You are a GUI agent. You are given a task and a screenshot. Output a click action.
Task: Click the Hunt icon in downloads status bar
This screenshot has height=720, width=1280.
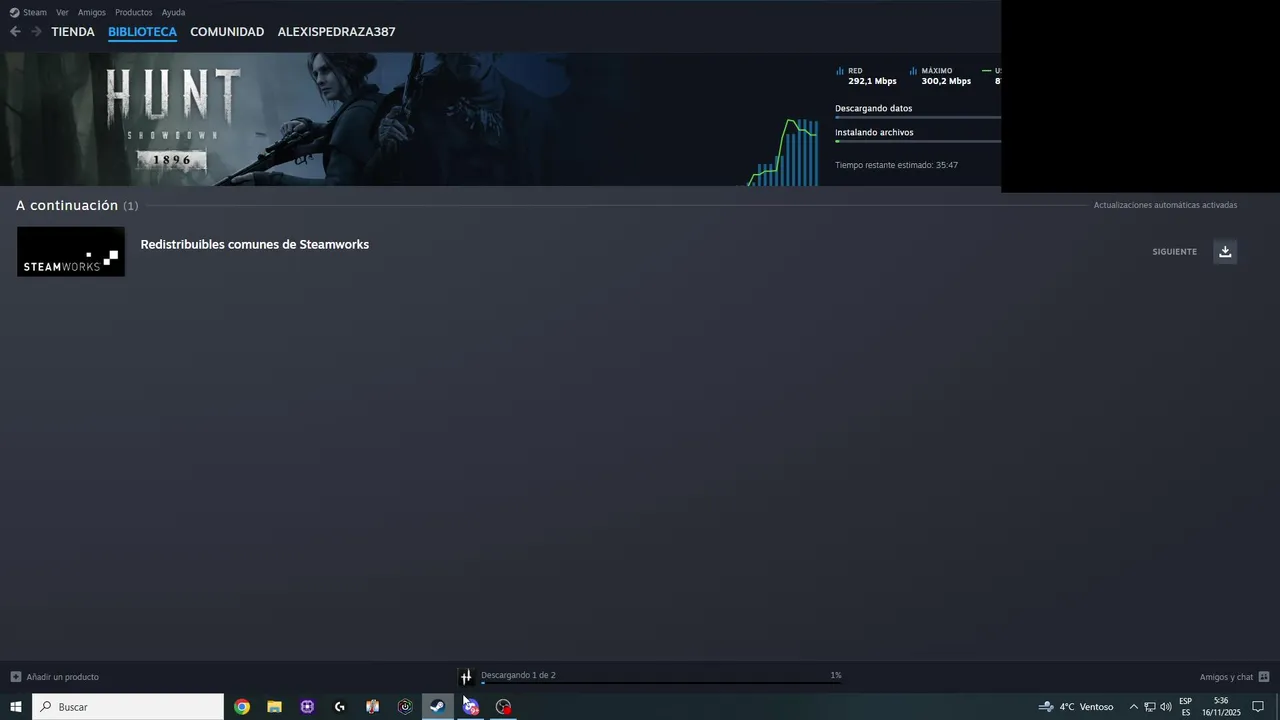point(466,677)
